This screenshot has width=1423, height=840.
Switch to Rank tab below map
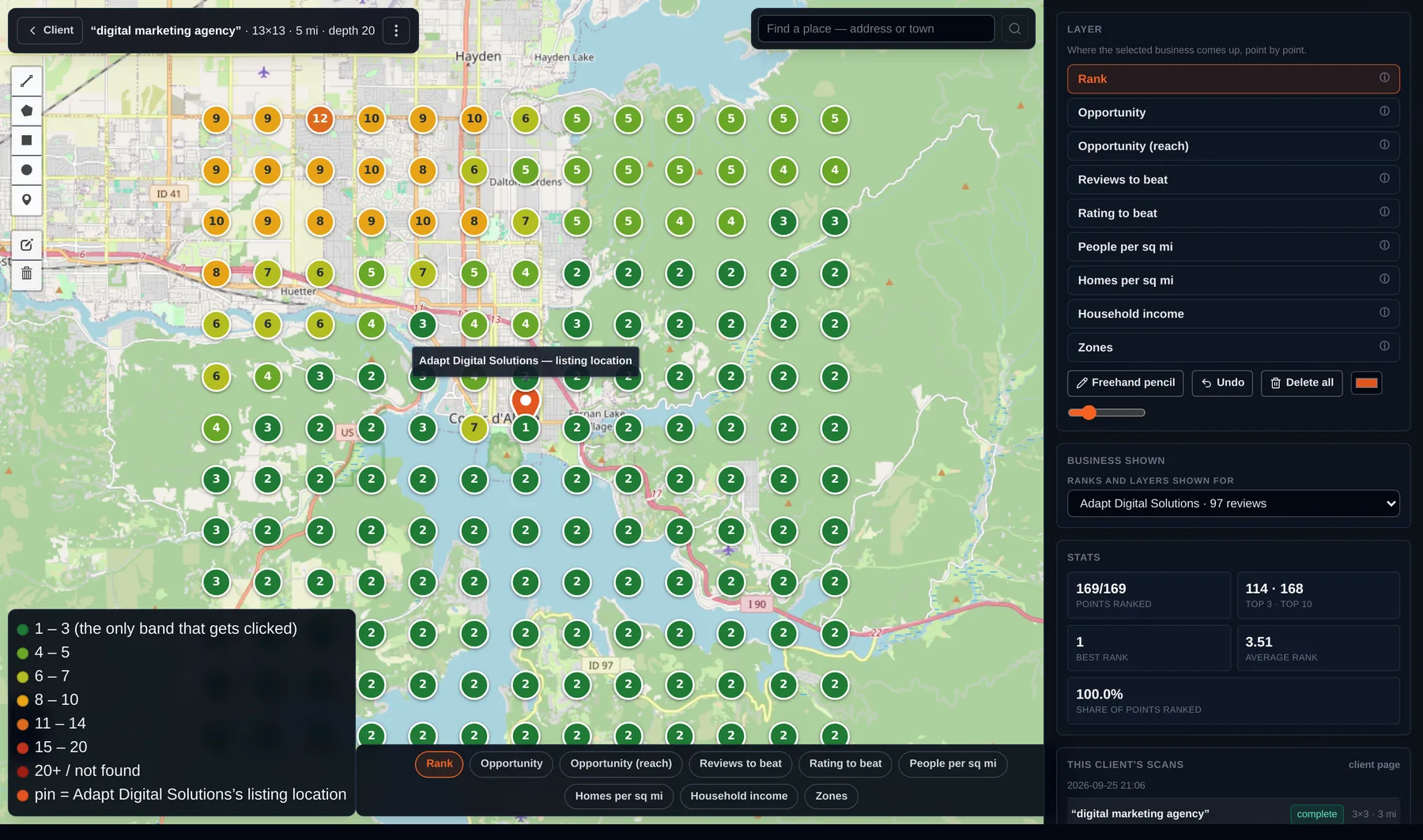440,764
